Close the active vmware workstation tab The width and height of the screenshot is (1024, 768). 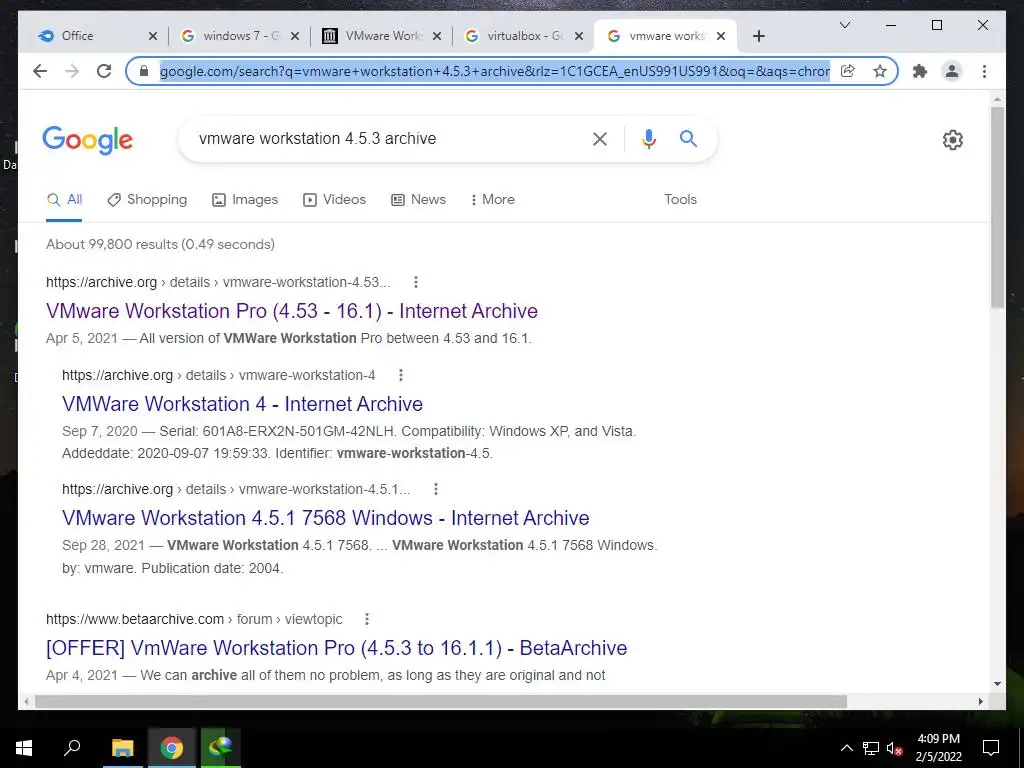(x=721, y=36)
